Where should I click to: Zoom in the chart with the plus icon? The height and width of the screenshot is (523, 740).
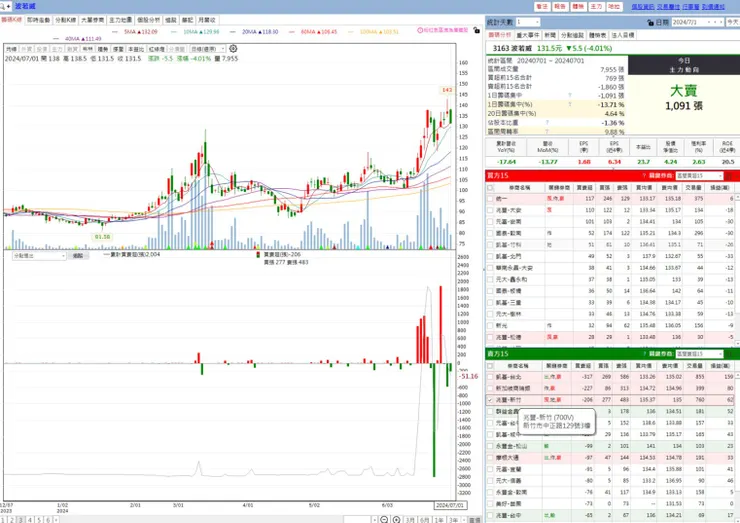396,520
